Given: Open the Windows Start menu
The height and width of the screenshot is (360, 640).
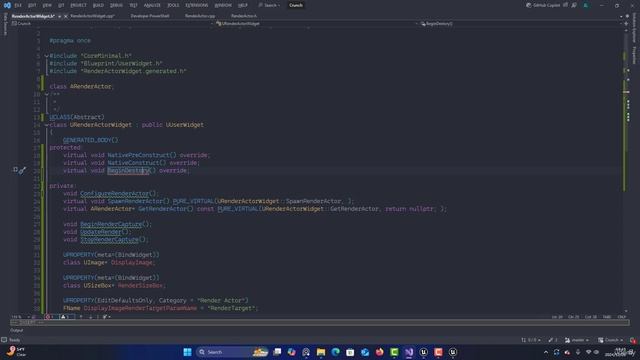Looking at the screenshot, I should (187, 352).
